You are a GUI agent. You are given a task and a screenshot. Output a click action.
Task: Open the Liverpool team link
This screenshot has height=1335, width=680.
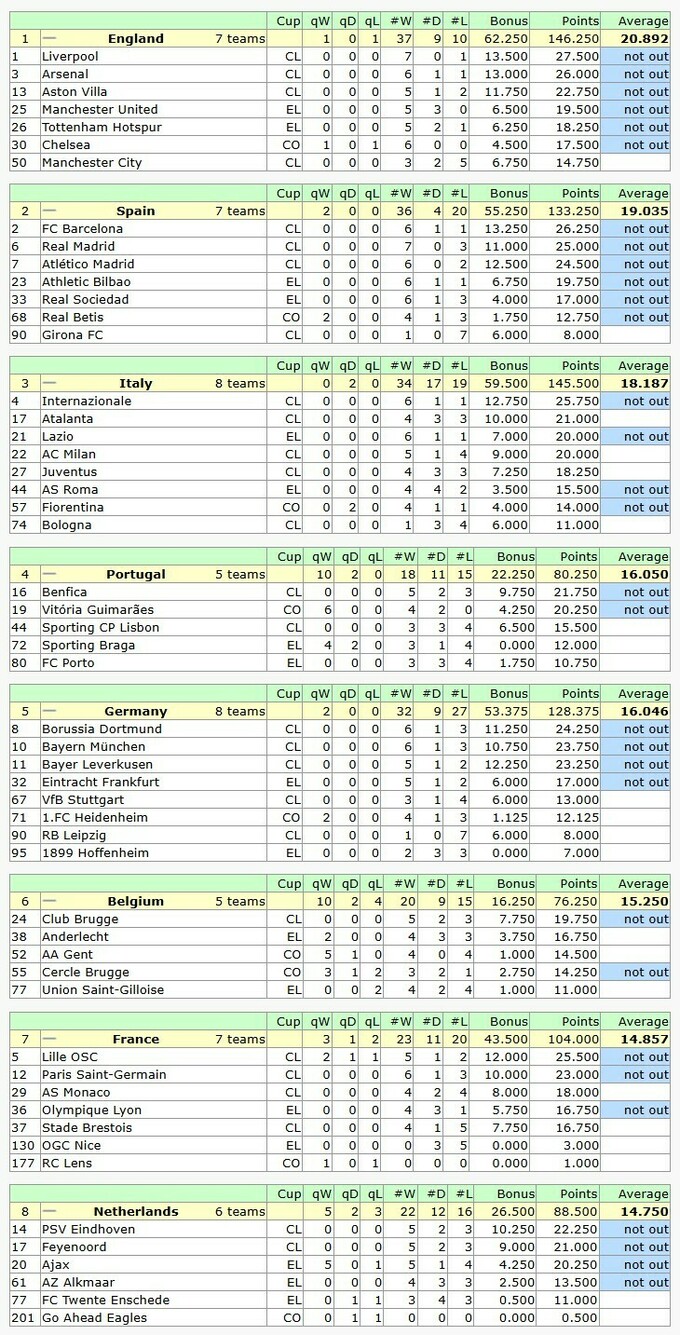coord(70,57)
